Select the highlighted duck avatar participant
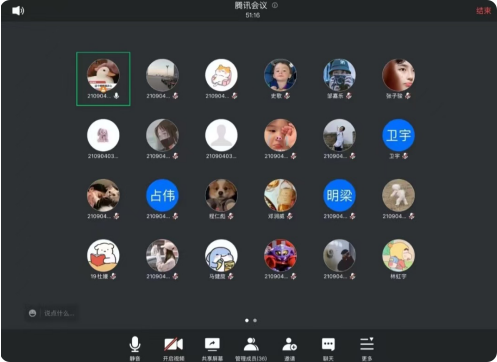Viewport: 497px width, 362px height. click(103, 75)
